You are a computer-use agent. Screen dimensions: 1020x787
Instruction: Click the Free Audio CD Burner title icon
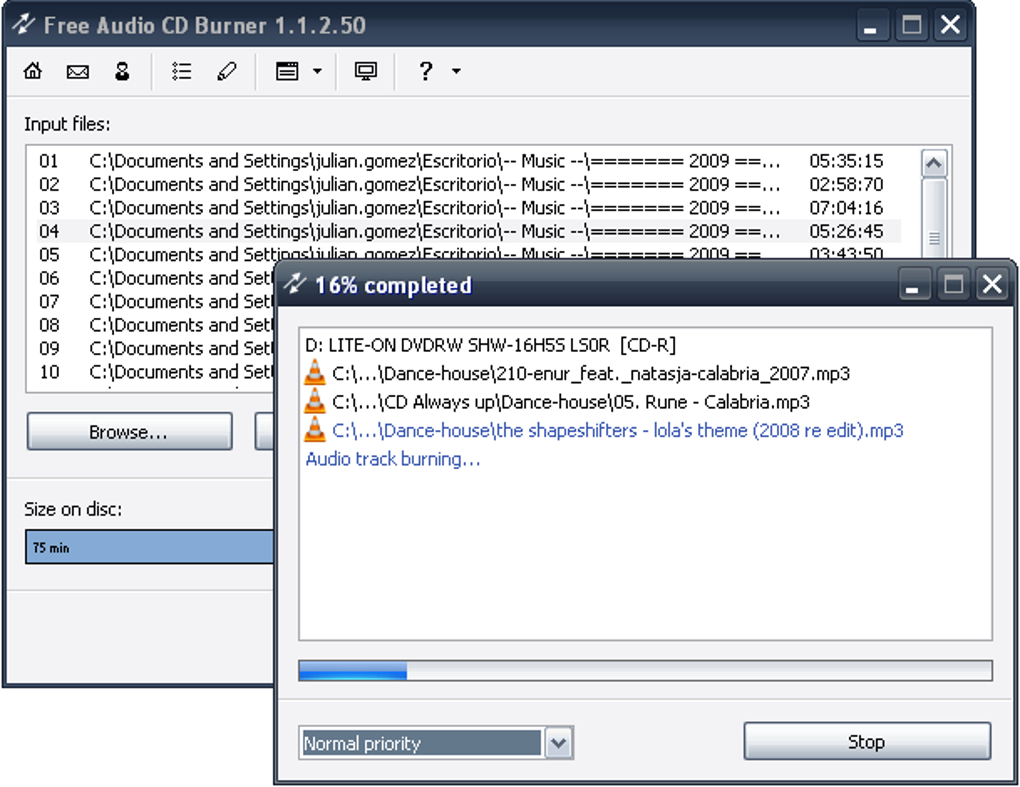24,24
